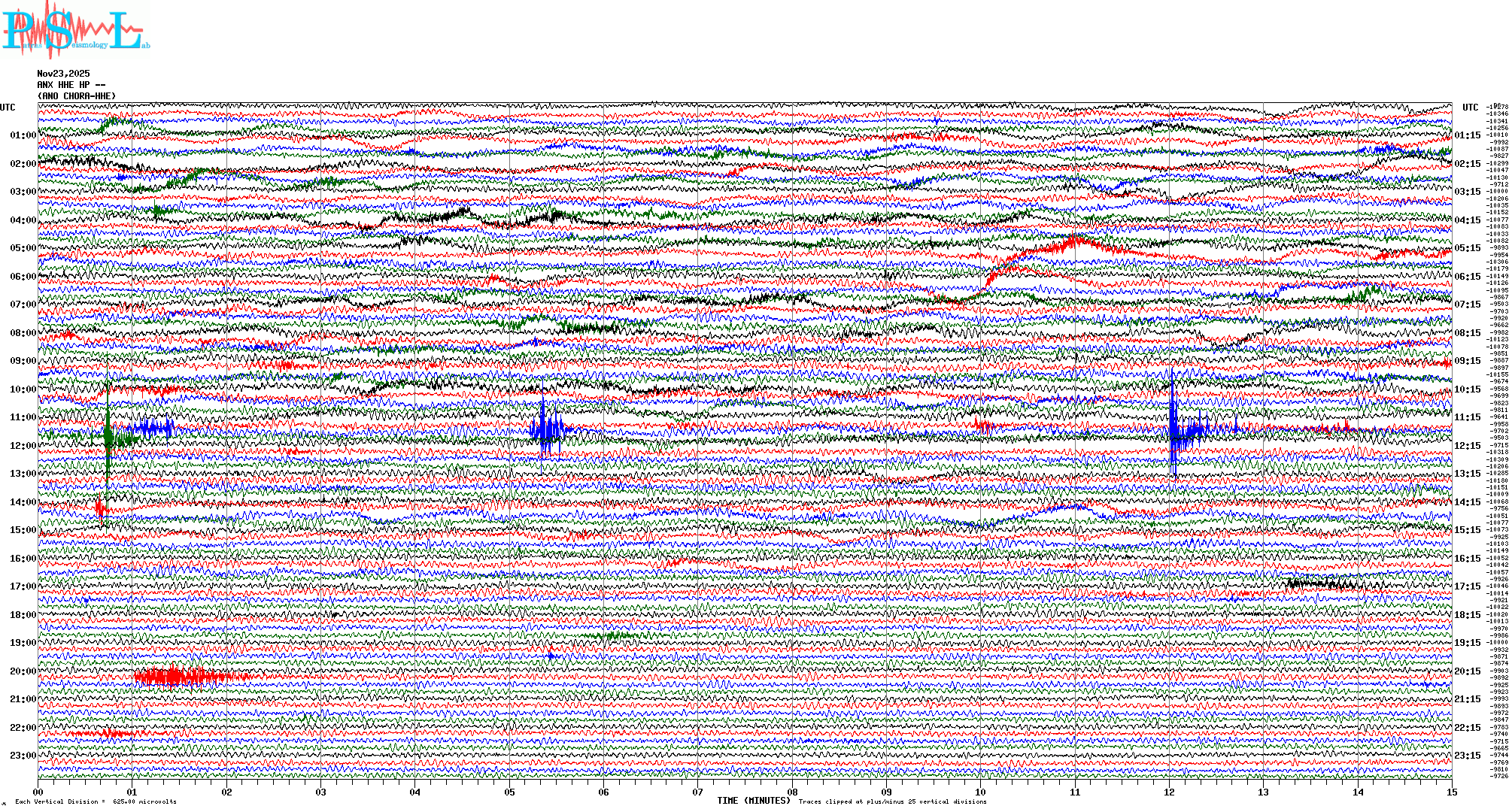
Task: Click the right UTC header label
Action: (x=1470, y=108)
